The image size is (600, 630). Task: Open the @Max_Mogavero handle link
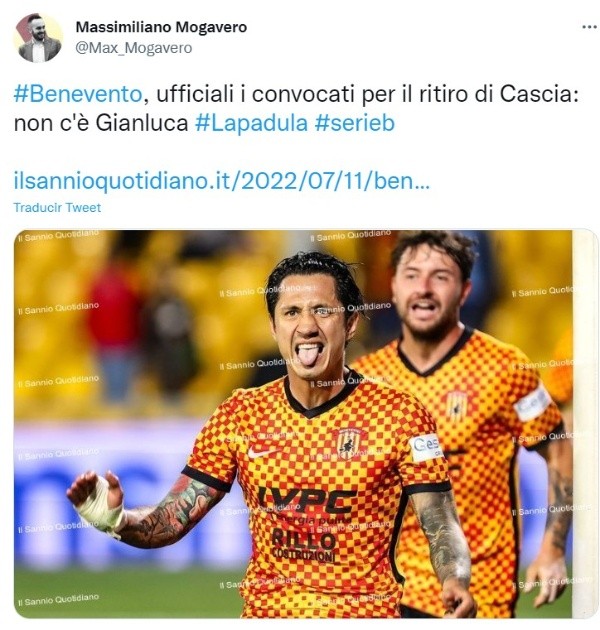[x=134, y=48]
